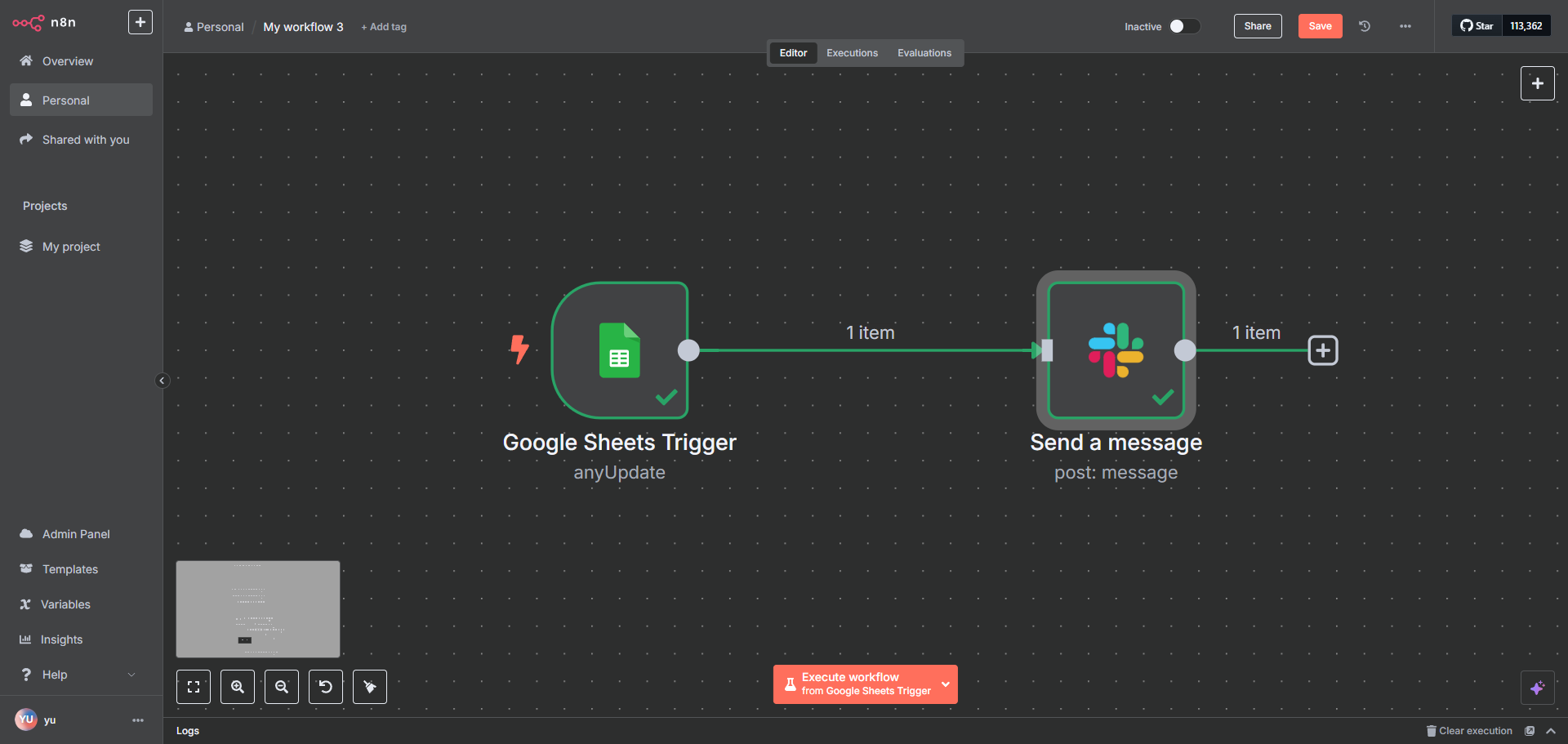Viewport: 1568px width, 744px height.
Task: Click the reset zoom icon
Action: point(326,687)
